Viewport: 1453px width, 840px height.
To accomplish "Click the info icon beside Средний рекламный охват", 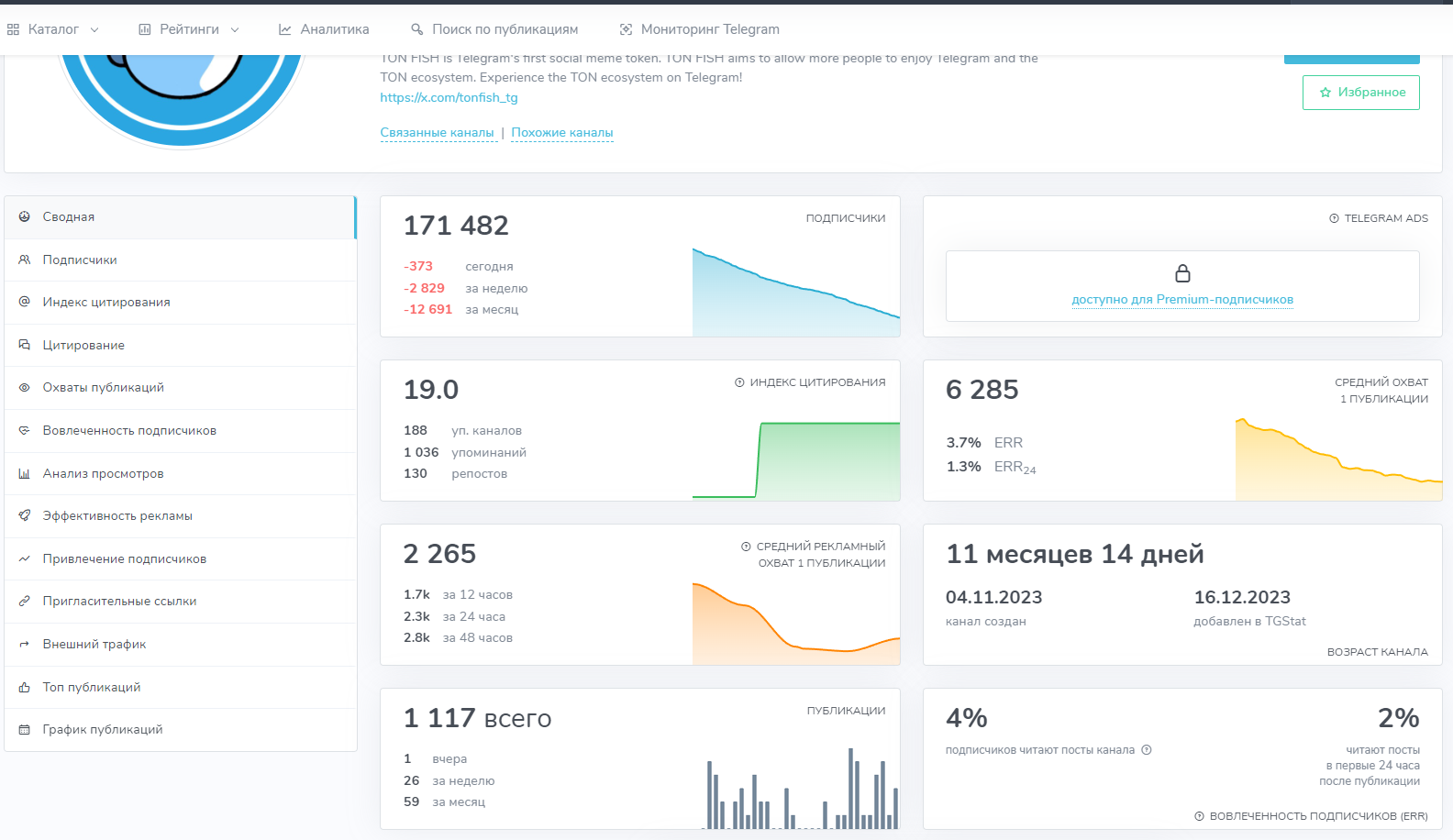I will pos(746,547).
